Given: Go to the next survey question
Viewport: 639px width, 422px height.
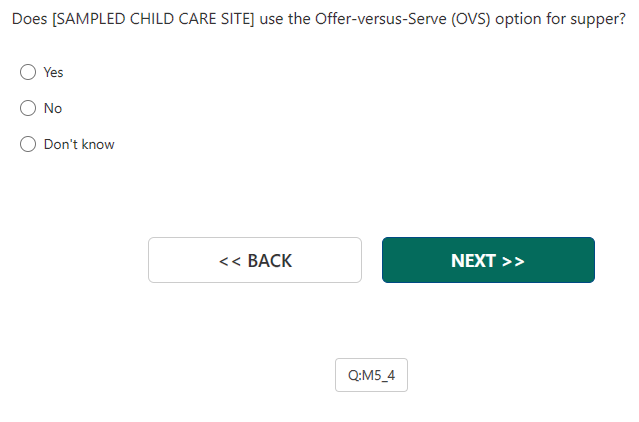Looking at the screenshot, I should click(x=488, y=260).
